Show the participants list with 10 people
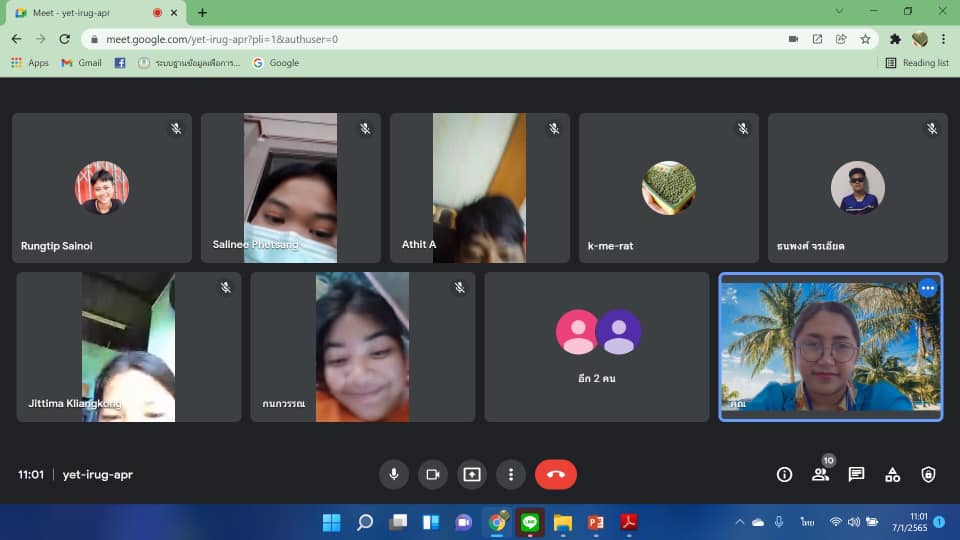The image size is (960, 540). pos(820,475)
